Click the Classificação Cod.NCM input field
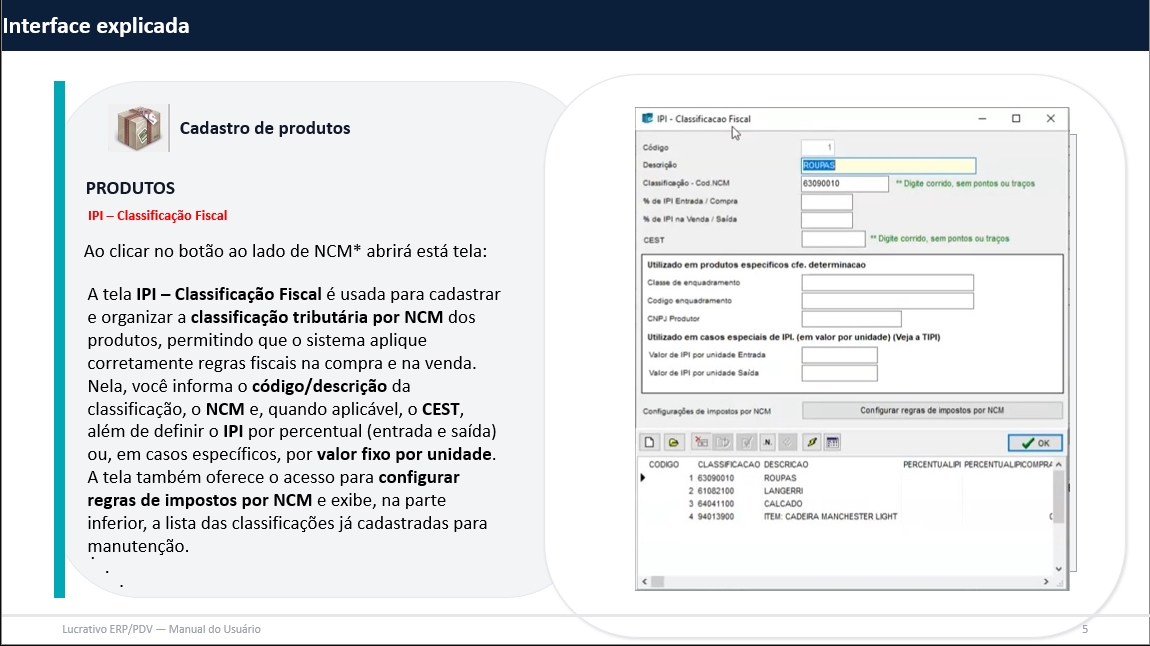This screenshot has width=1150, height=646. pyautogui.click(x=844, y=184)
